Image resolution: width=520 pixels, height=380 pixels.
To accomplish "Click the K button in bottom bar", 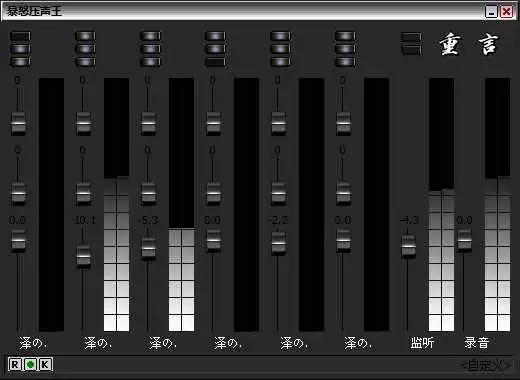I will tap(45, 364).
